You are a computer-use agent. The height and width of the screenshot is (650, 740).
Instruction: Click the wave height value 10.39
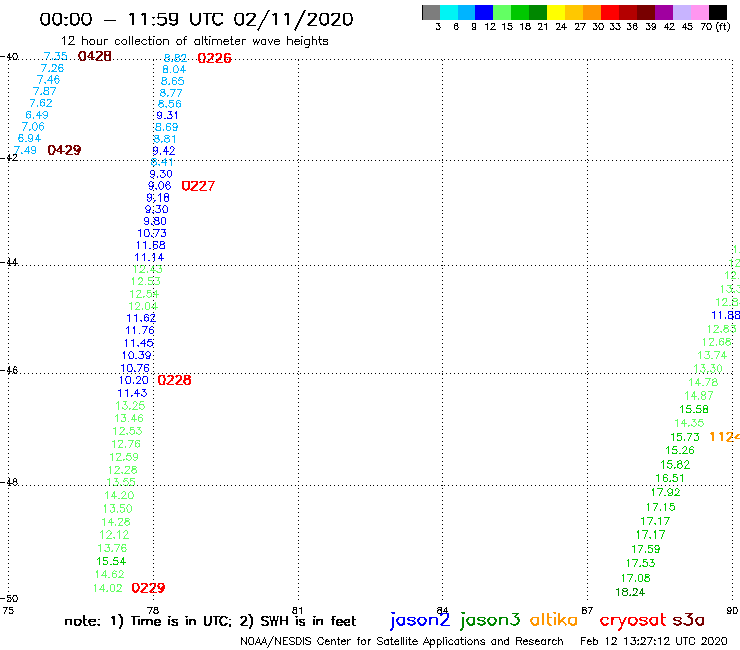137,355
